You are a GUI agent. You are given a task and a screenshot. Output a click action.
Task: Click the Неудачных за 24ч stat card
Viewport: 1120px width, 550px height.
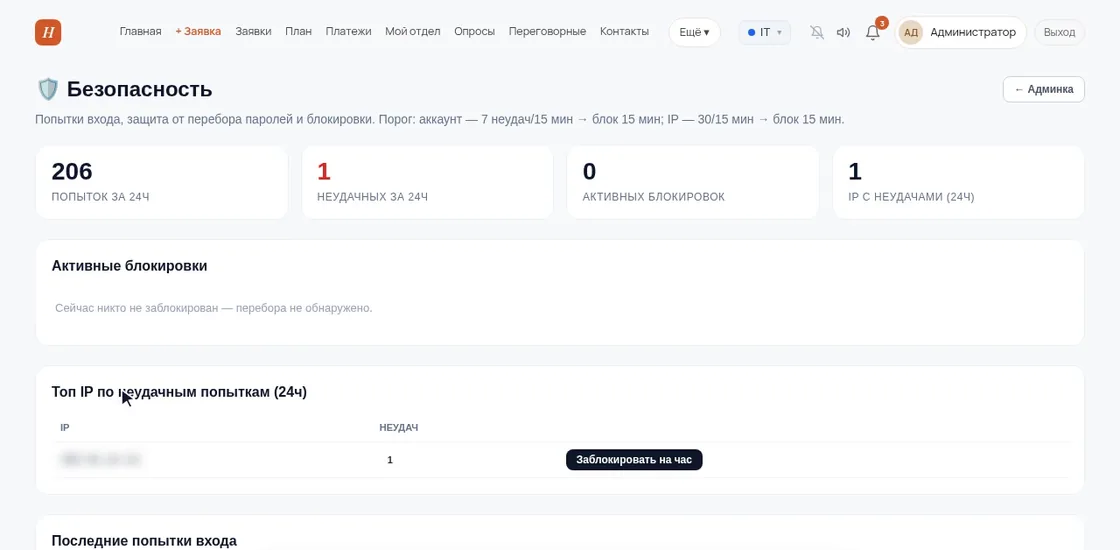tap(427, 182)
